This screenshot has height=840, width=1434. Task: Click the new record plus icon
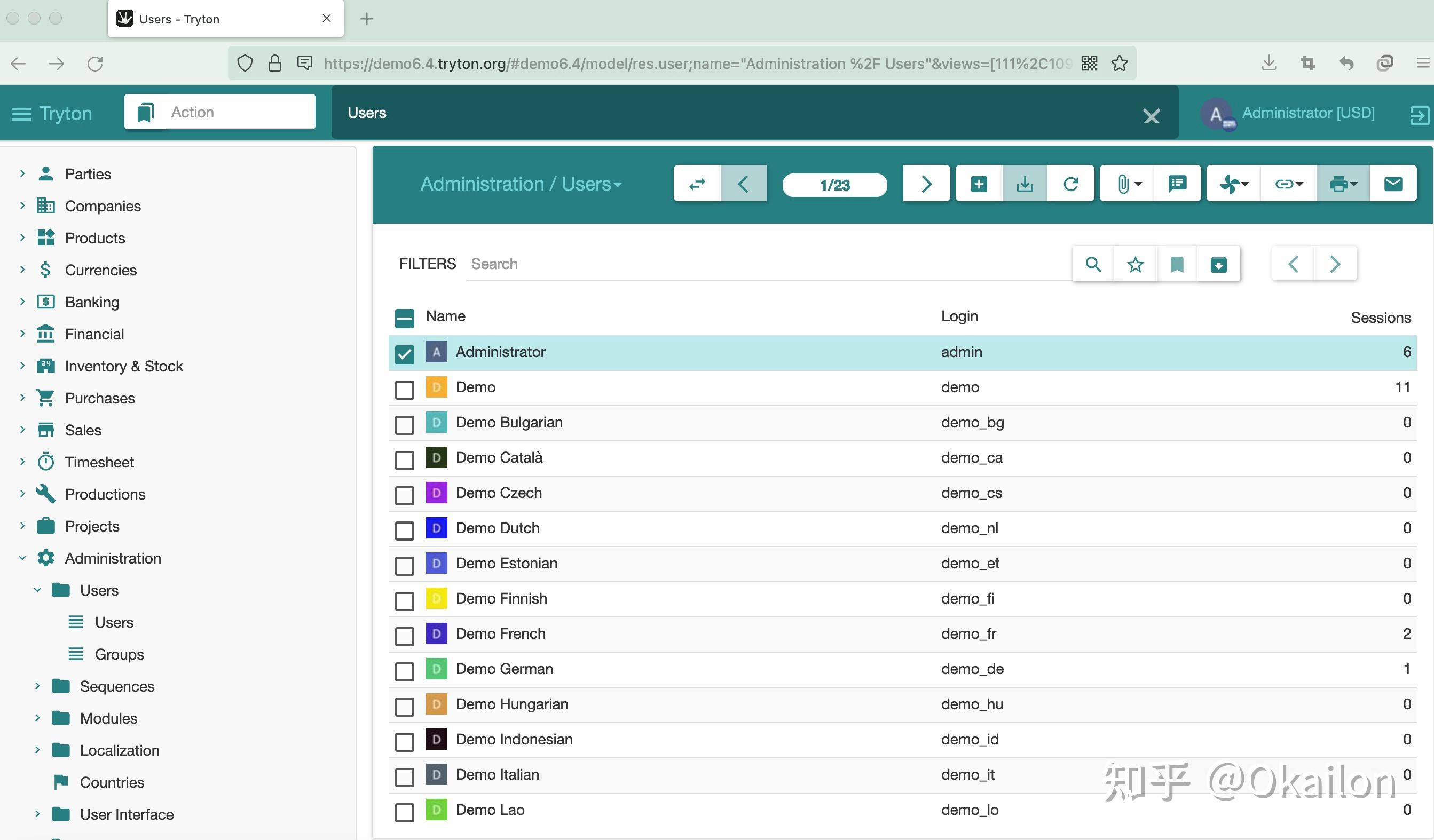pyautogui.click(x=979, y=184)
